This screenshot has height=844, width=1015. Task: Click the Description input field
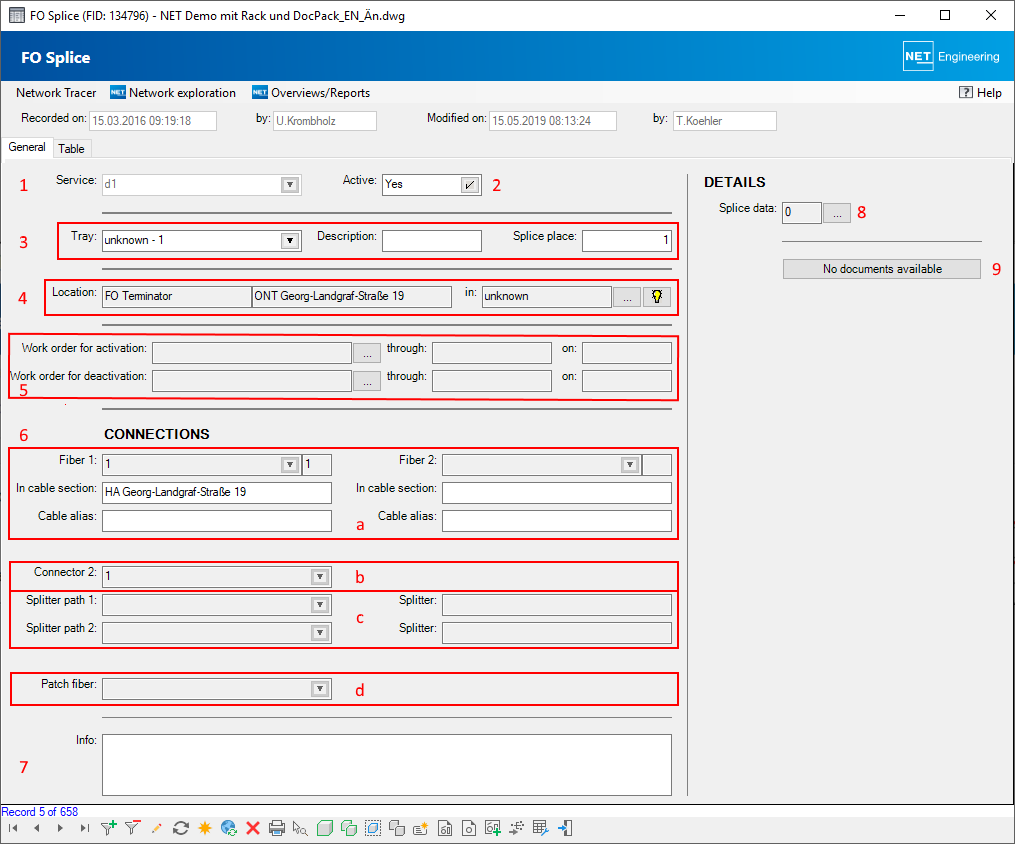[432, 241]
